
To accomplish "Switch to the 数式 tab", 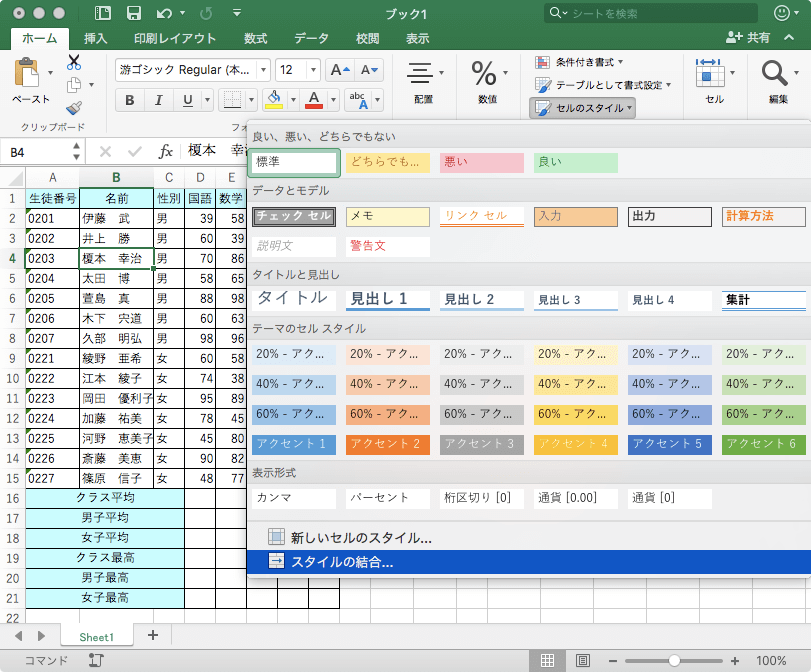I will 256,38.
